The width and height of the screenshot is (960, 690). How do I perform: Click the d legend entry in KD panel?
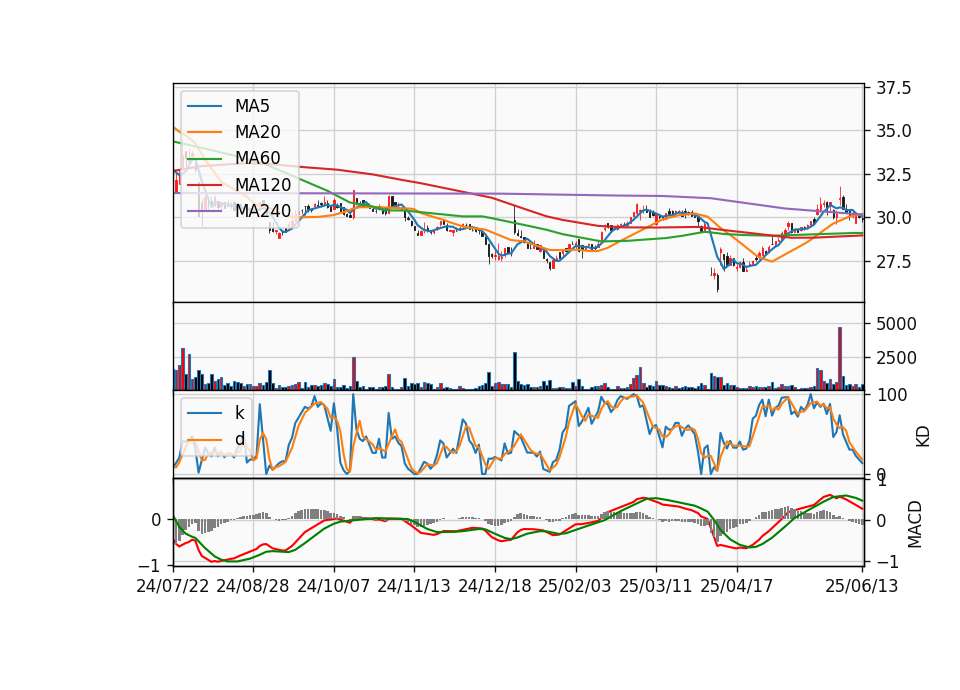pos(239,439)
